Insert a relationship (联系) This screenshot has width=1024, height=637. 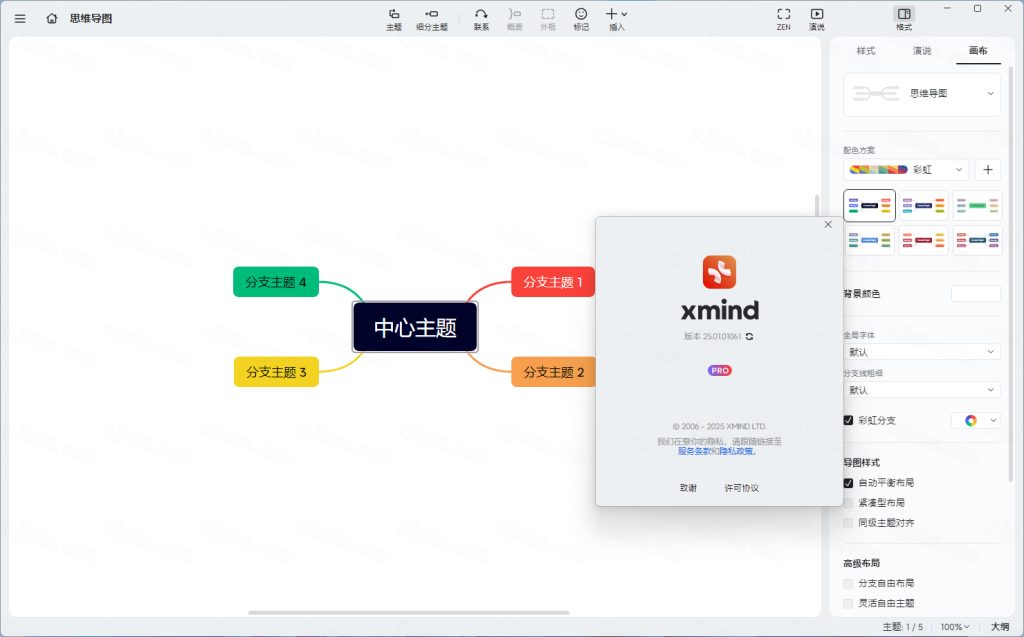[481, 20]
